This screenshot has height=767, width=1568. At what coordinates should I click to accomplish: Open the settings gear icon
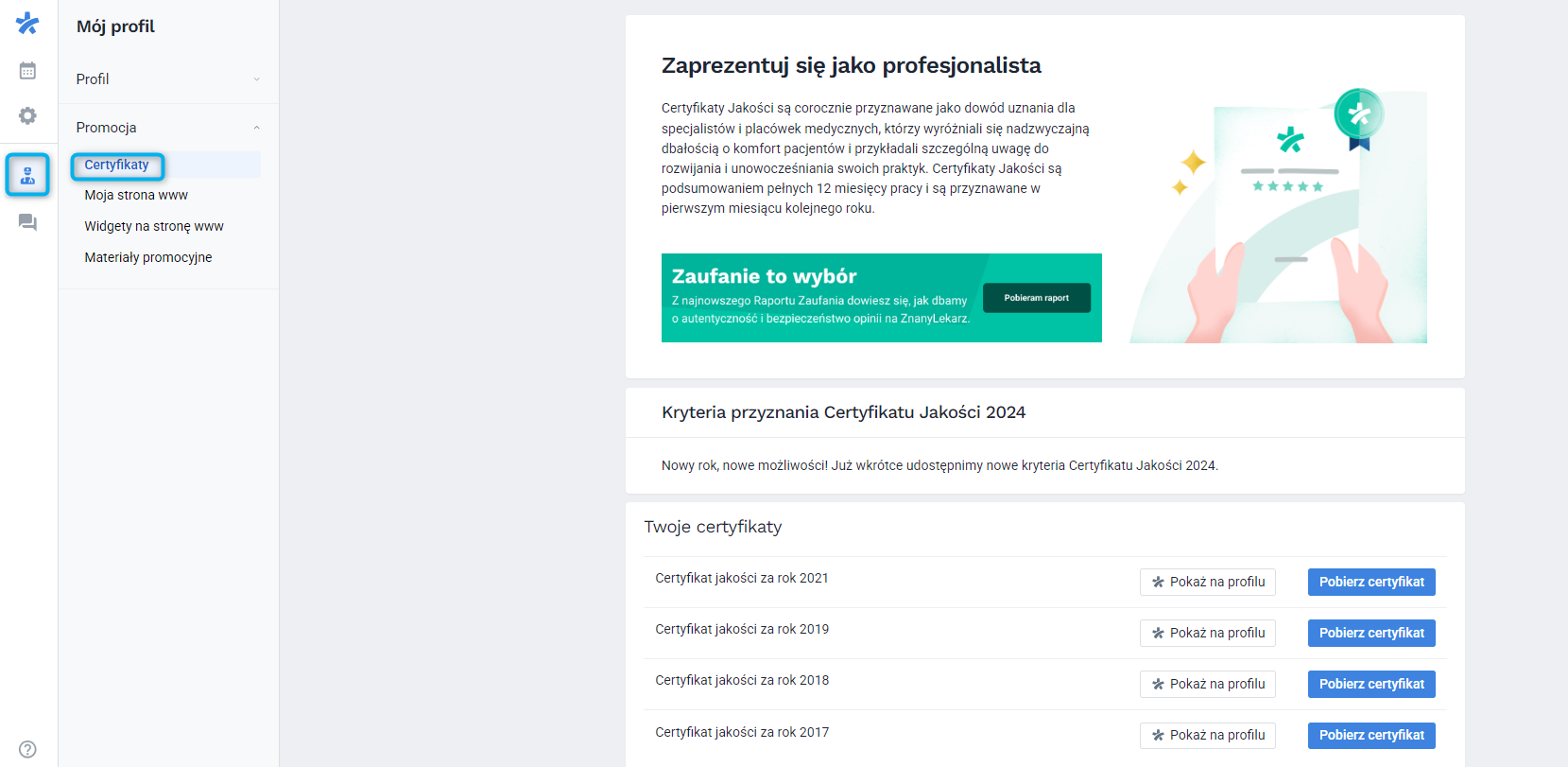pos(27,115)
